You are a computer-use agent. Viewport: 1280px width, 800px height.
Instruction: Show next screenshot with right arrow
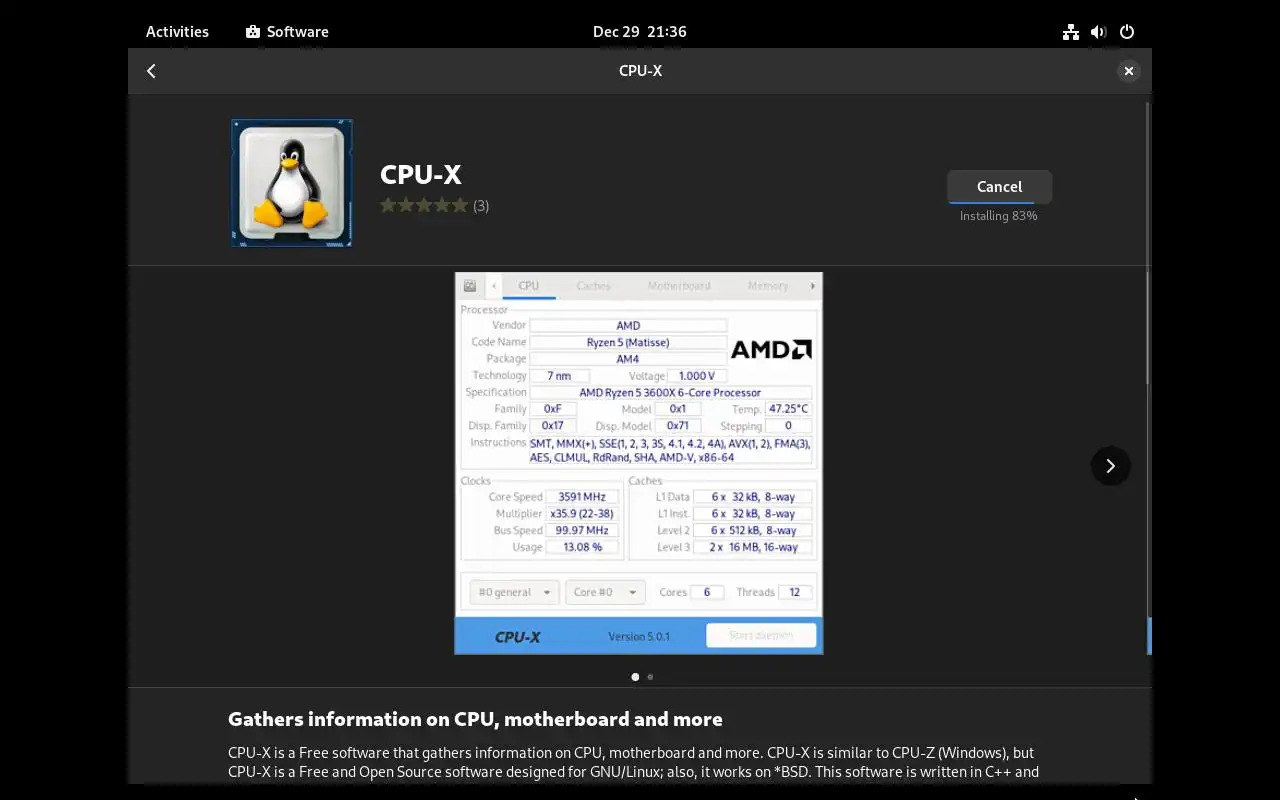tap(1110, 465)
